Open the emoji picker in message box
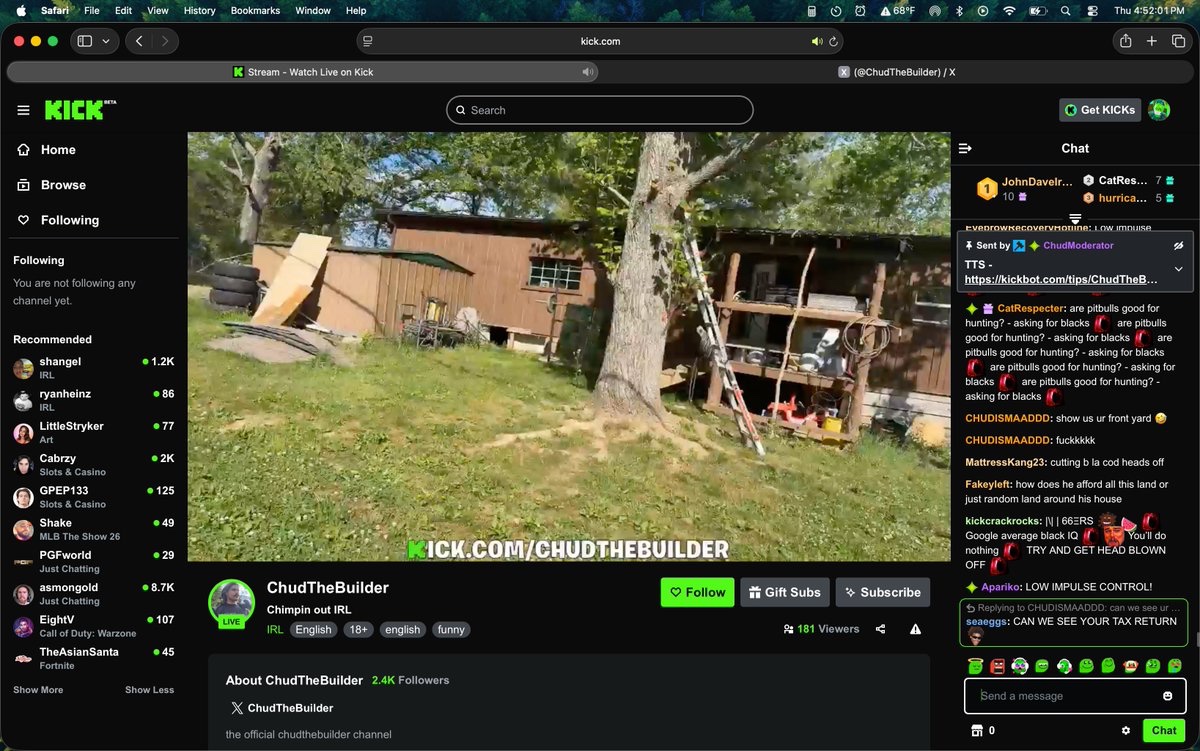This screenshot has width=1200, height=751. tap(1167, 696)
